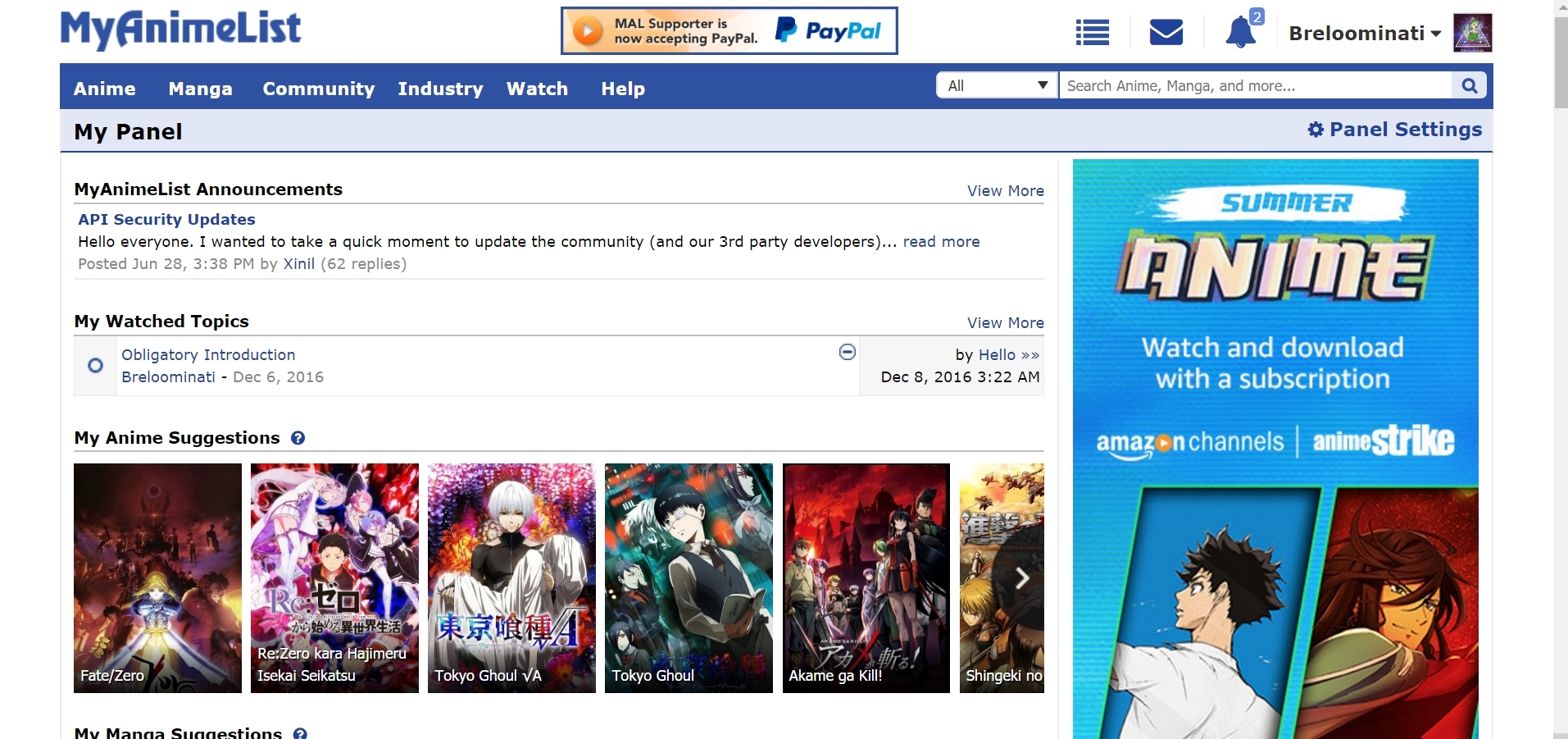The height and width of the screenshot is (739, 1568).
Task: Remove Obligatory Introduction from watched topics
Action: [x=848, y=352]
